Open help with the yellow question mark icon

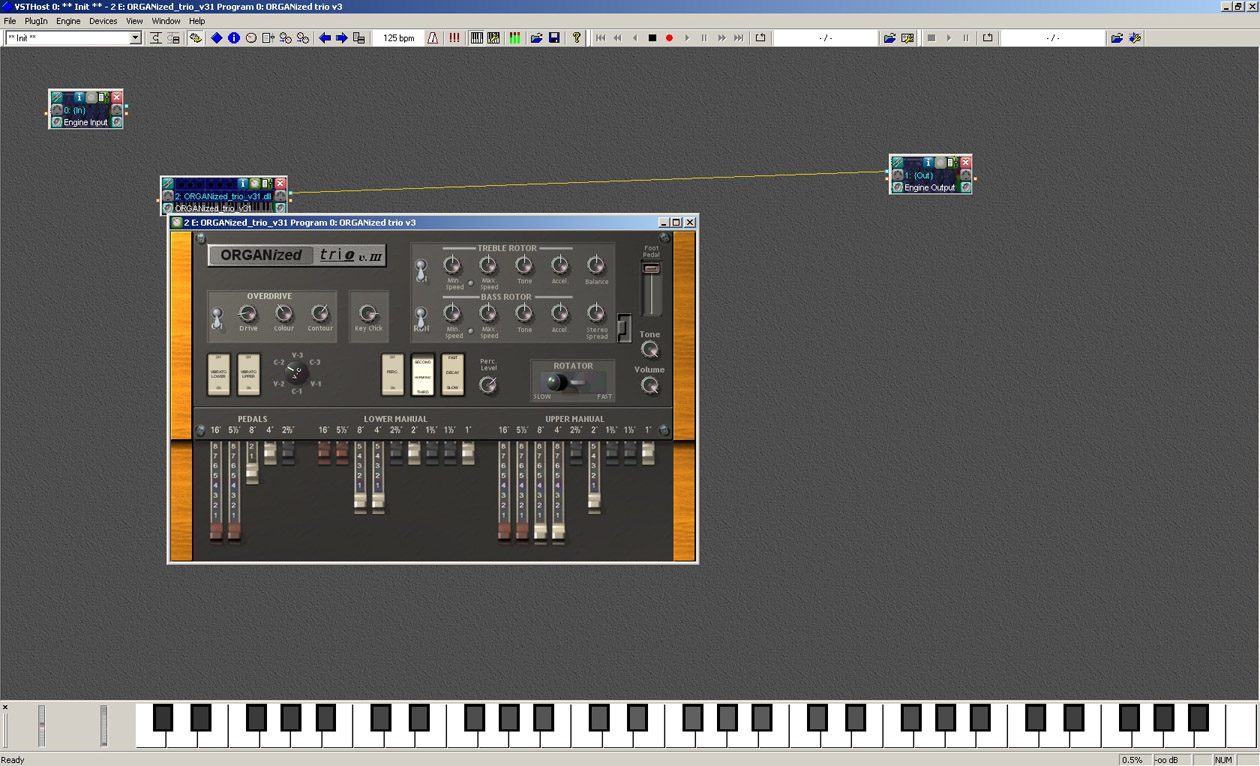tap(576, 38)
